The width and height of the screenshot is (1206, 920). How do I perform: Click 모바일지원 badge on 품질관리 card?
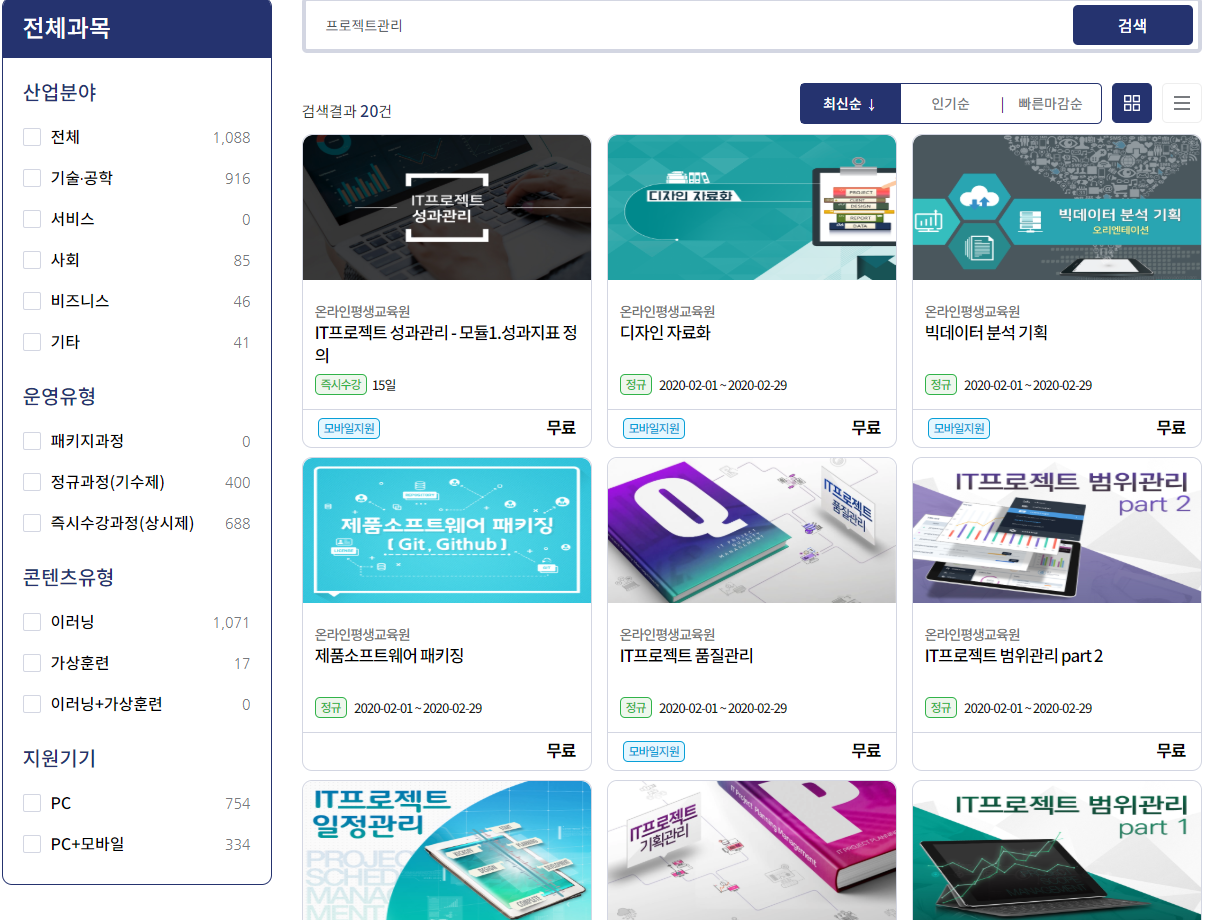654,751
